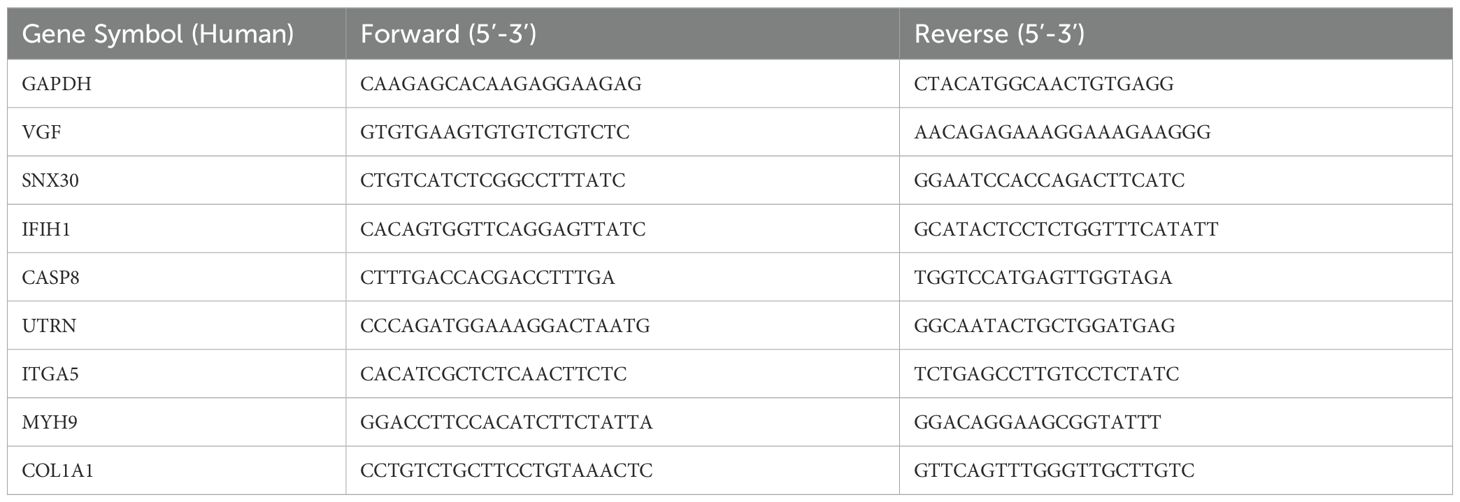Click the Reverse (5′-3′) column header
The height and width of the screenshot is (502, 1460).
tap(999, 35)
